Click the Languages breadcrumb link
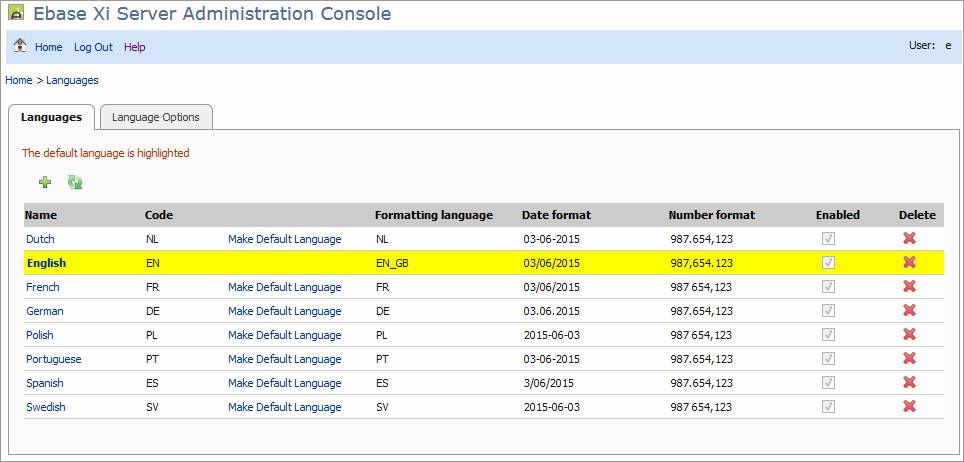 click(73, 80)
